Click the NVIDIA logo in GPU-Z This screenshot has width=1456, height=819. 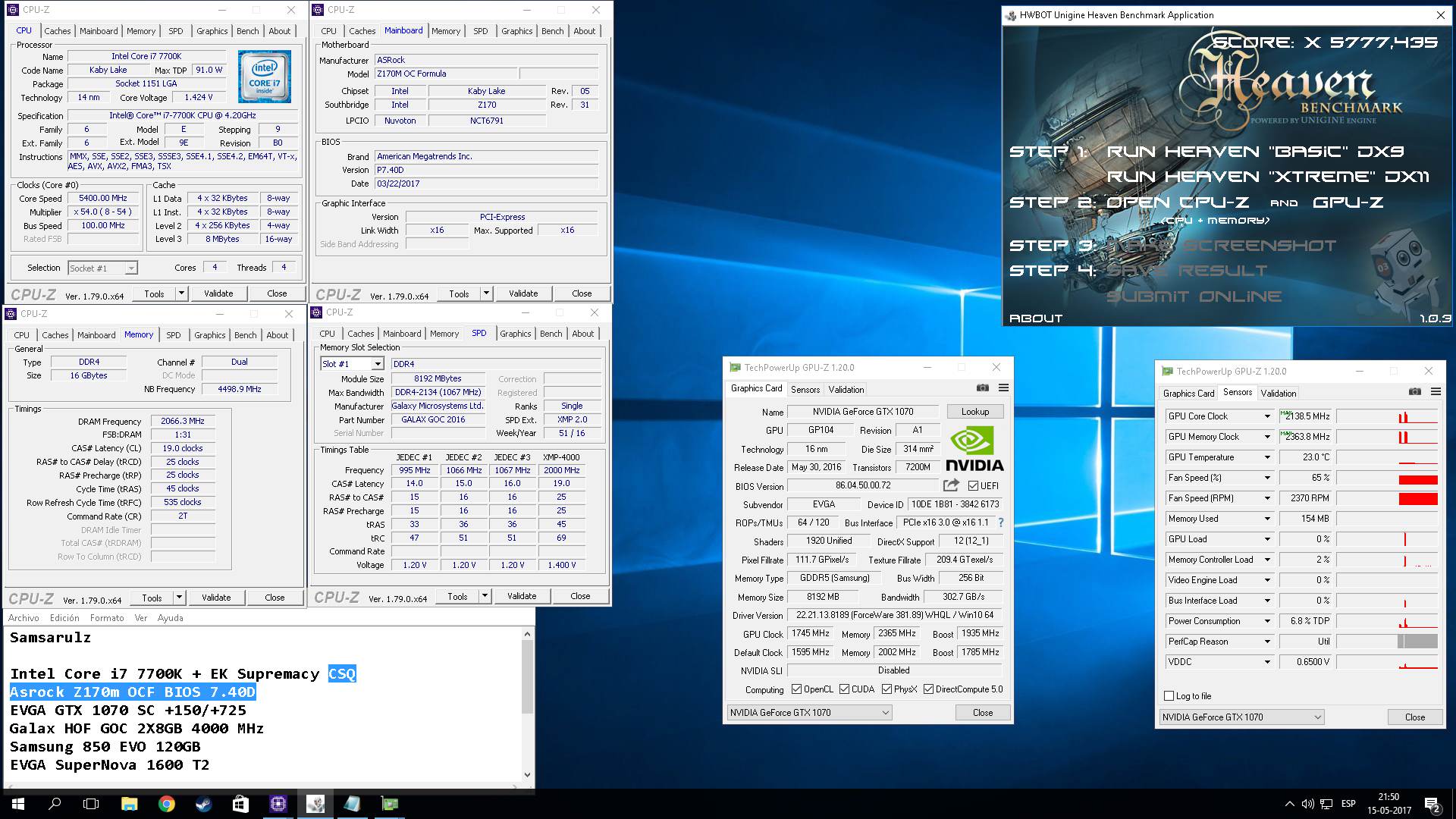[974, 449]
